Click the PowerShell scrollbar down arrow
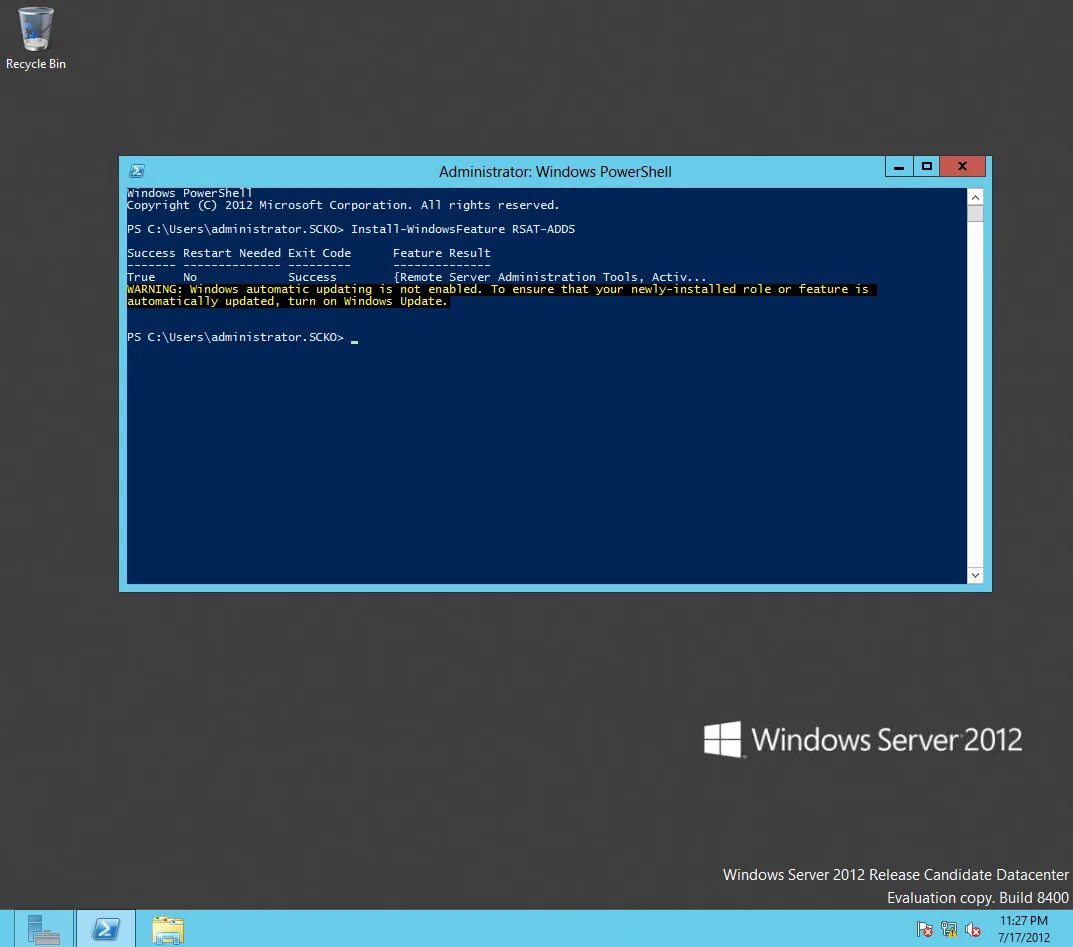The width and height of the screenshot is (1073, 947). coord(975,575)
